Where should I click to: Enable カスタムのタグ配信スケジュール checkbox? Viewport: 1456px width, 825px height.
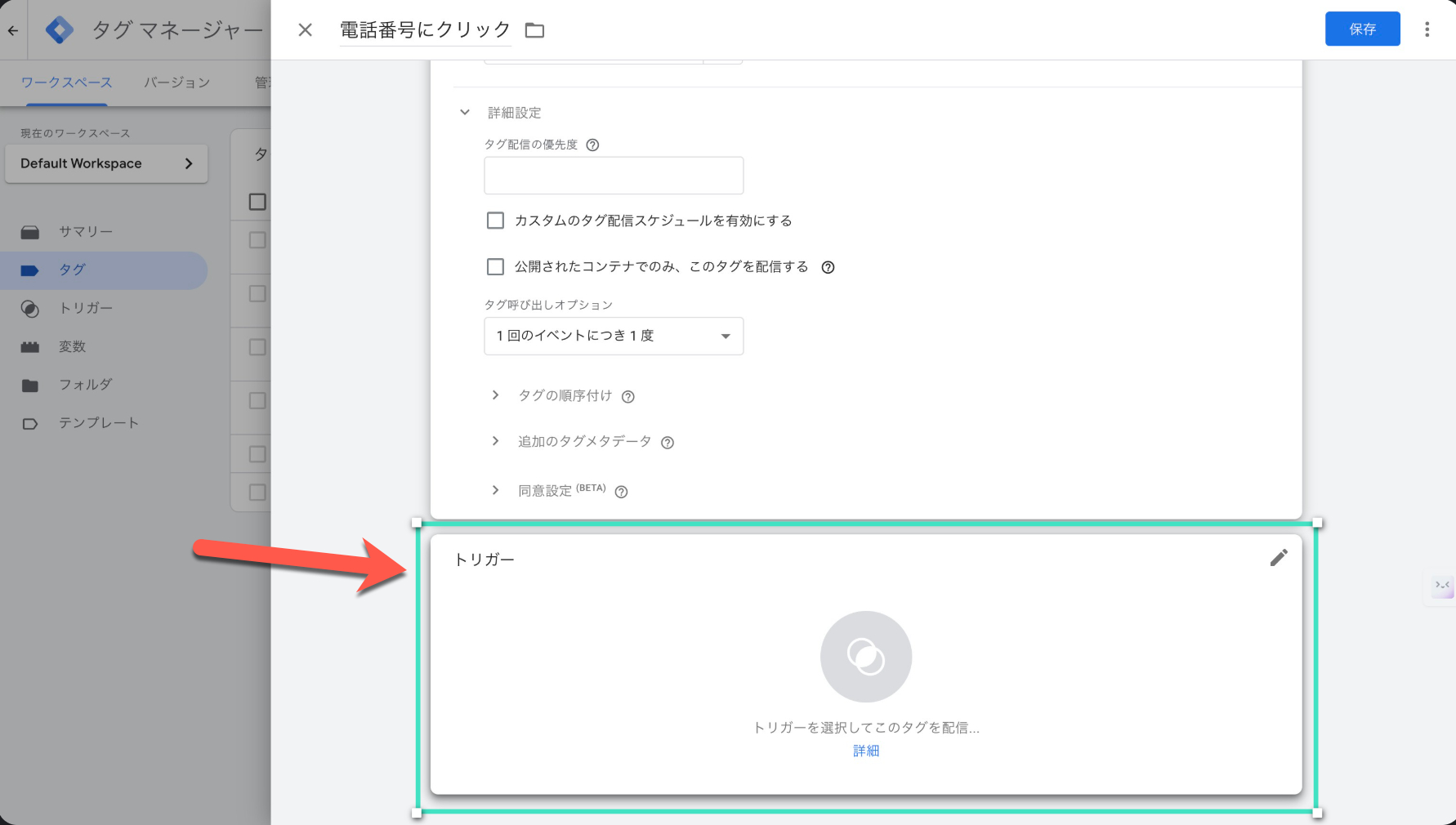[x=495, y=221]
